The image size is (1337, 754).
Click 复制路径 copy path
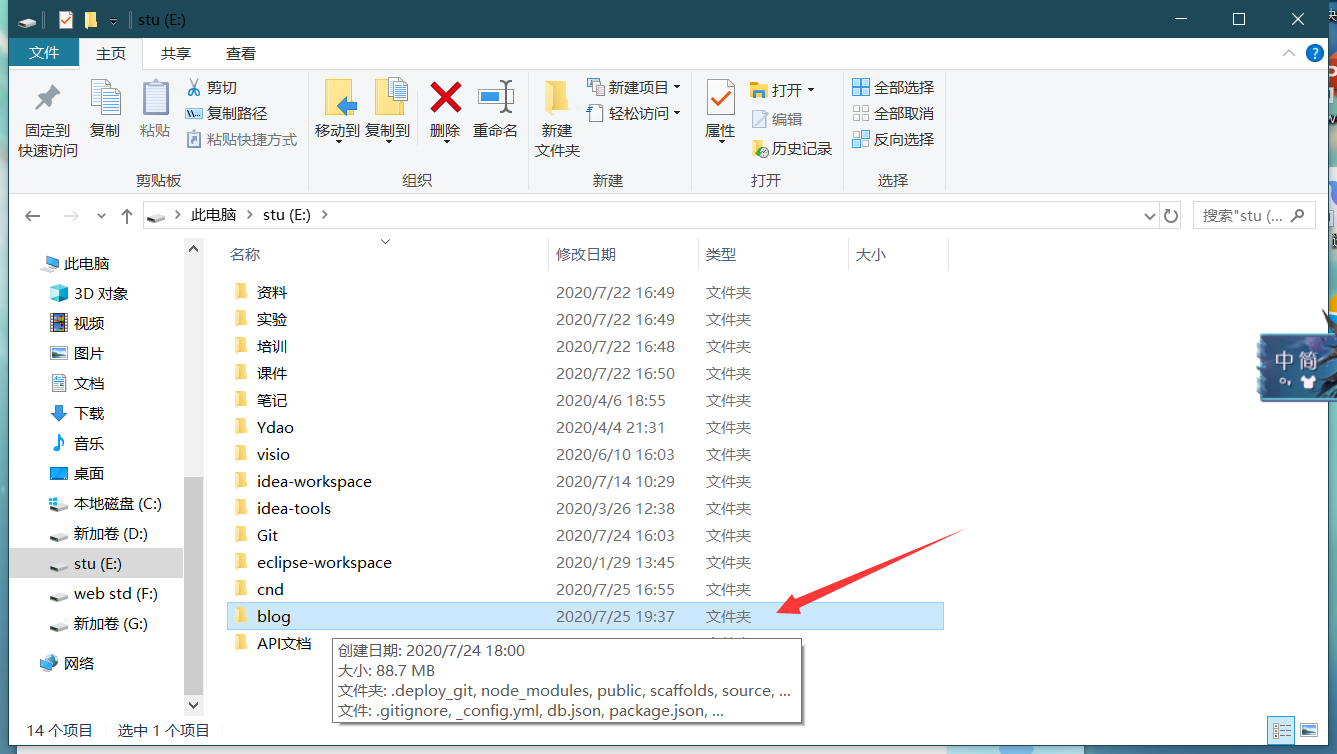coord(226,114)
